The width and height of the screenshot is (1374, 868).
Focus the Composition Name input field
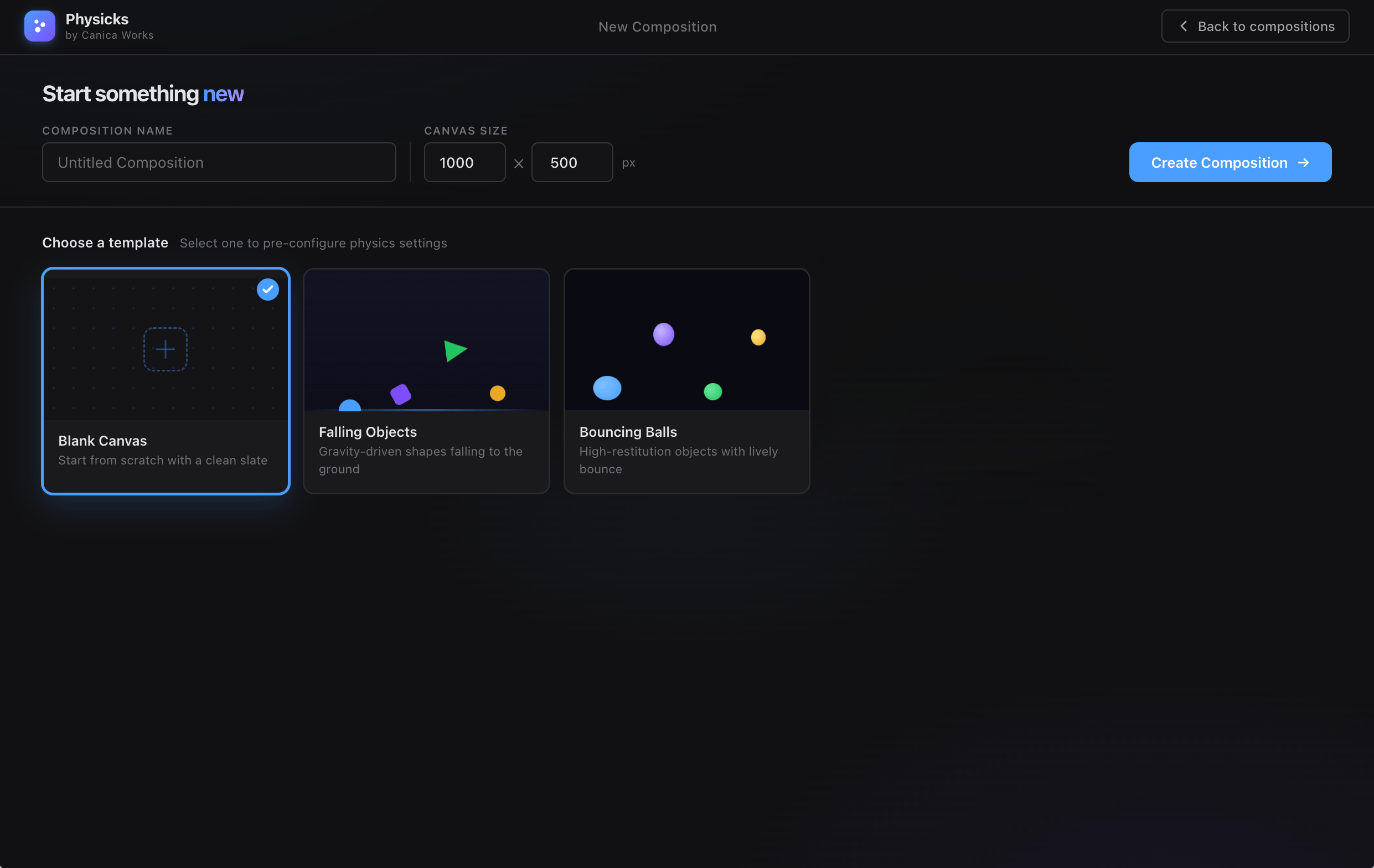[x=219, y=163]
